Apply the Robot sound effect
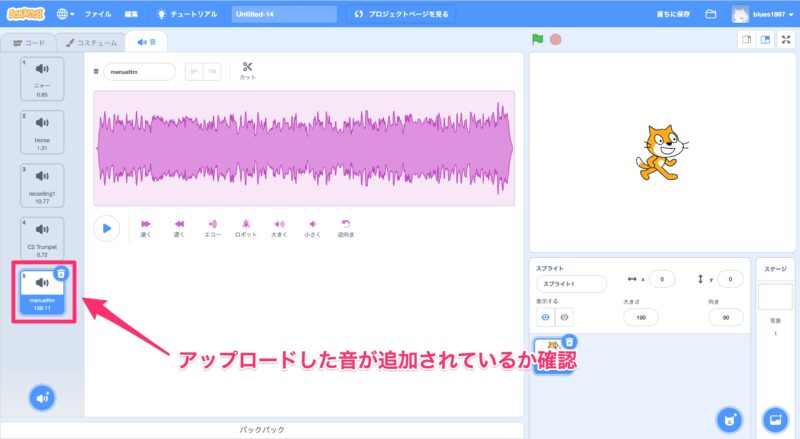 click(x=246, y=226)
